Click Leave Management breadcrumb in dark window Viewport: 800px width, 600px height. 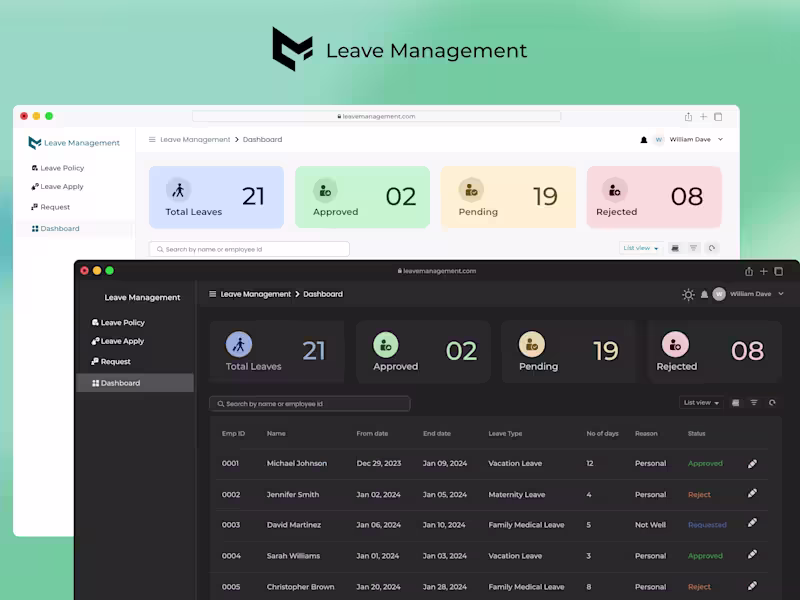[256, 294]
